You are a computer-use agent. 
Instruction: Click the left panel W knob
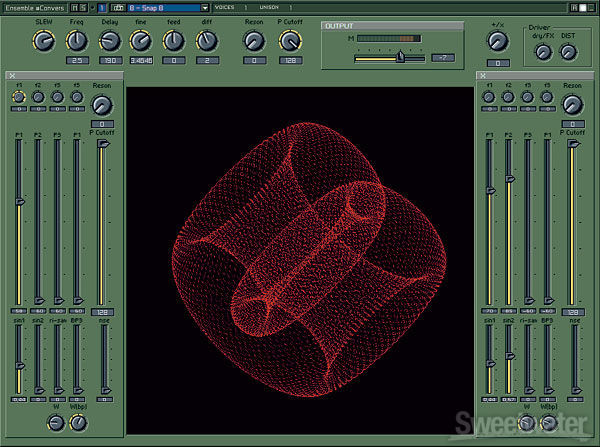click(x=55, y=423)
